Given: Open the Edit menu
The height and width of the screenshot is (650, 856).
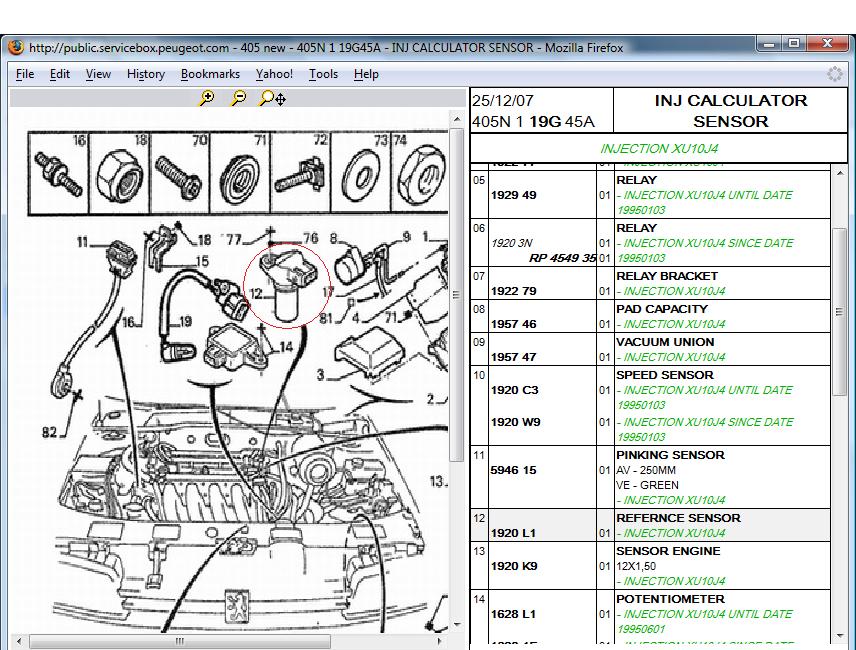Looking at the screenshot, I should [60, 74].
